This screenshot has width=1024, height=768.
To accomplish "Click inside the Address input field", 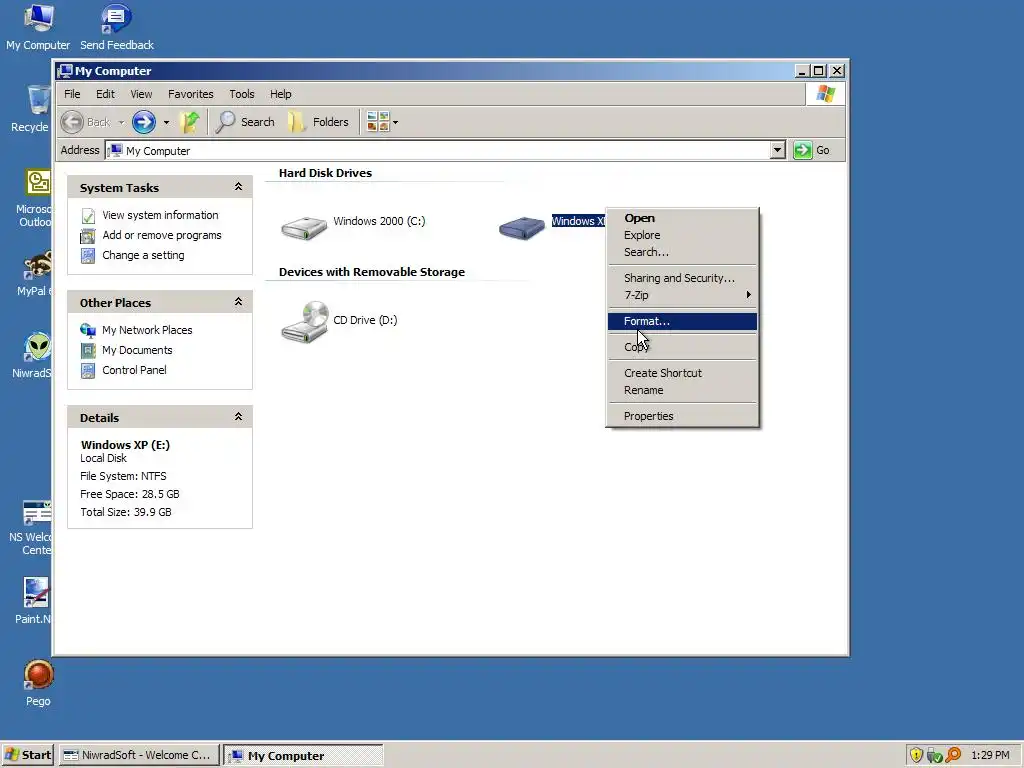I will [438, 150].
